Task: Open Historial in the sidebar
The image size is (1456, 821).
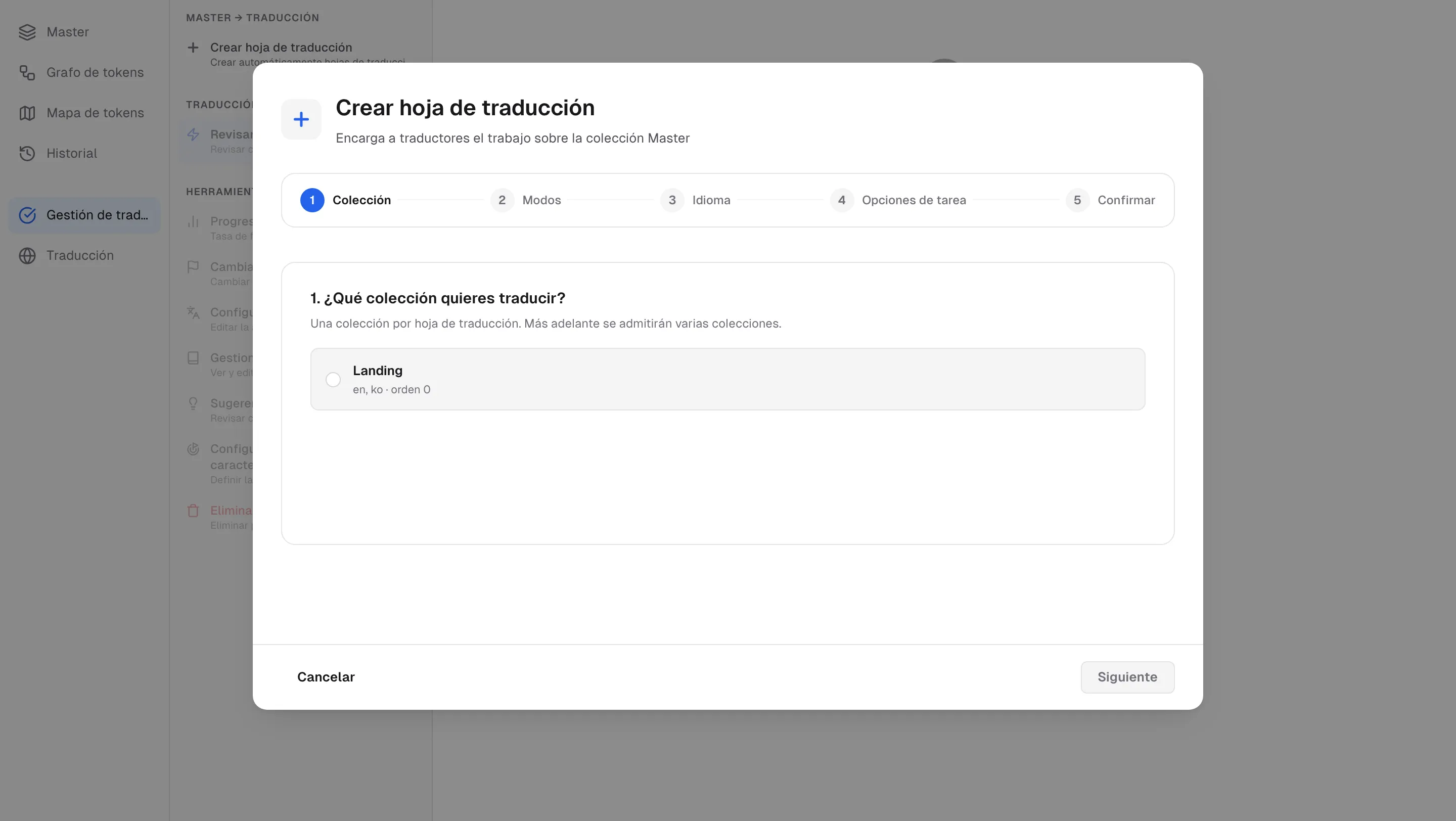Action: (x=84, y=154)
